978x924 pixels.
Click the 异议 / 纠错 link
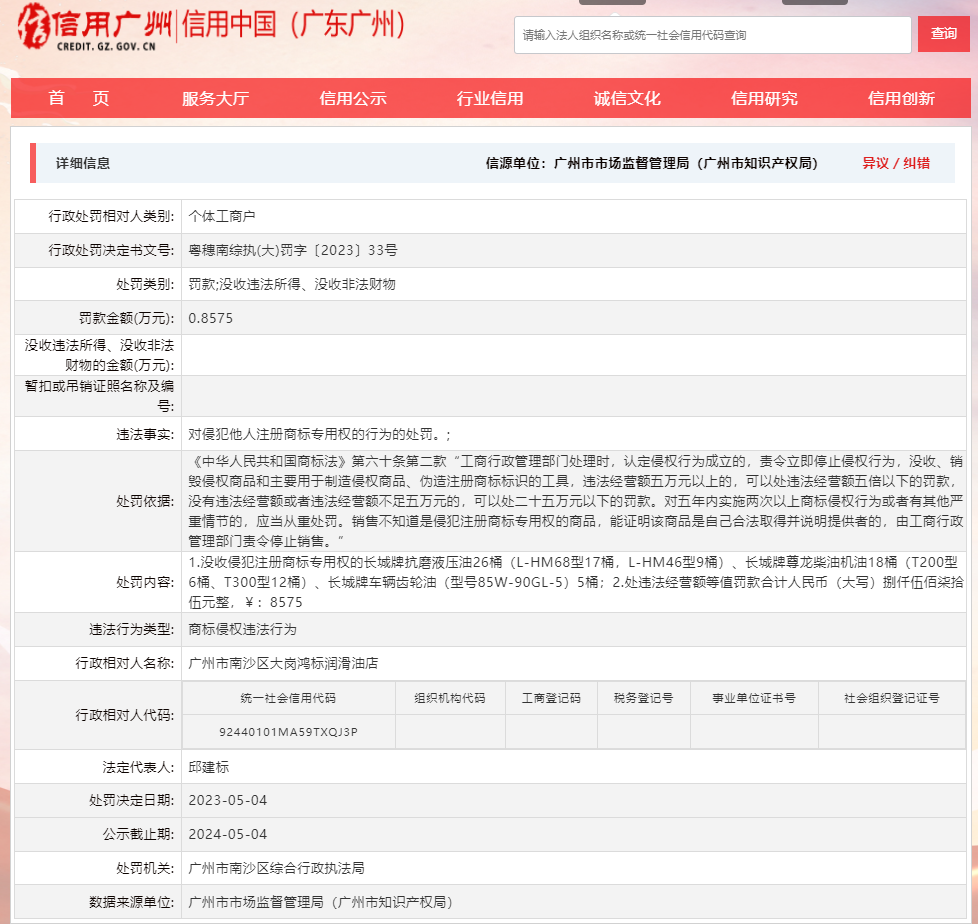896,163
